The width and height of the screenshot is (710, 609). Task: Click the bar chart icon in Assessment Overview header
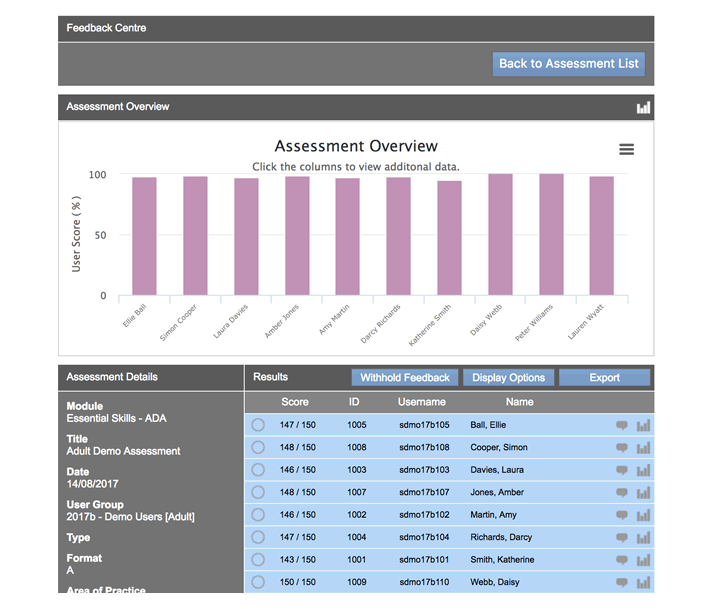[643, 107]
